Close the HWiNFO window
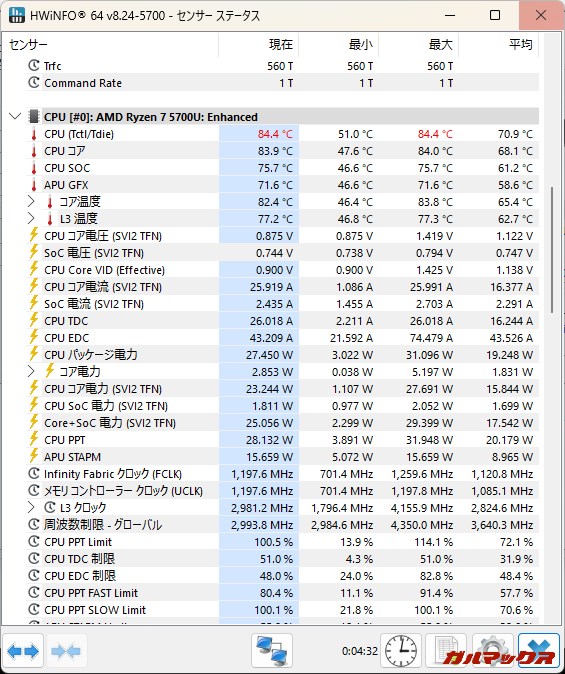Image resolution: width=565 pixels, height=674 pixels. (x=541, y=15)
